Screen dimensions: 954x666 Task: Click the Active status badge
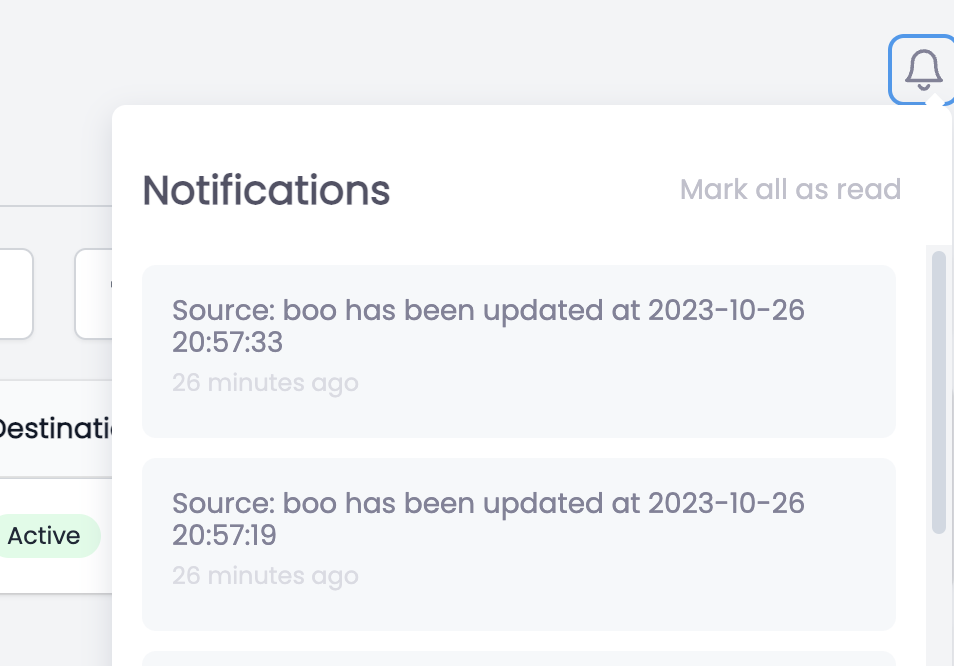[x=44, y=536]
